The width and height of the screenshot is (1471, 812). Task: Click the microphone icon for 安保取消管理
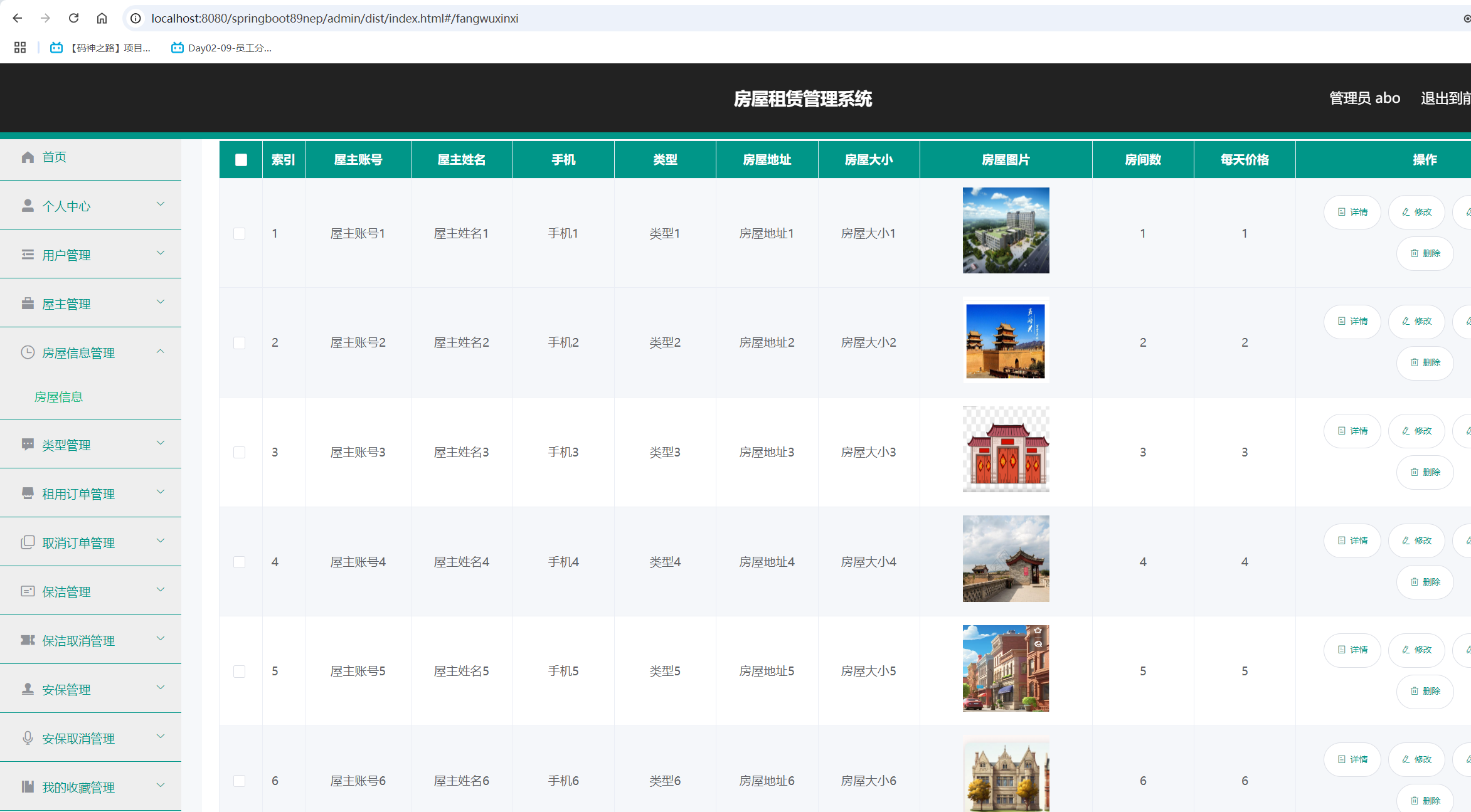(28, 738)
